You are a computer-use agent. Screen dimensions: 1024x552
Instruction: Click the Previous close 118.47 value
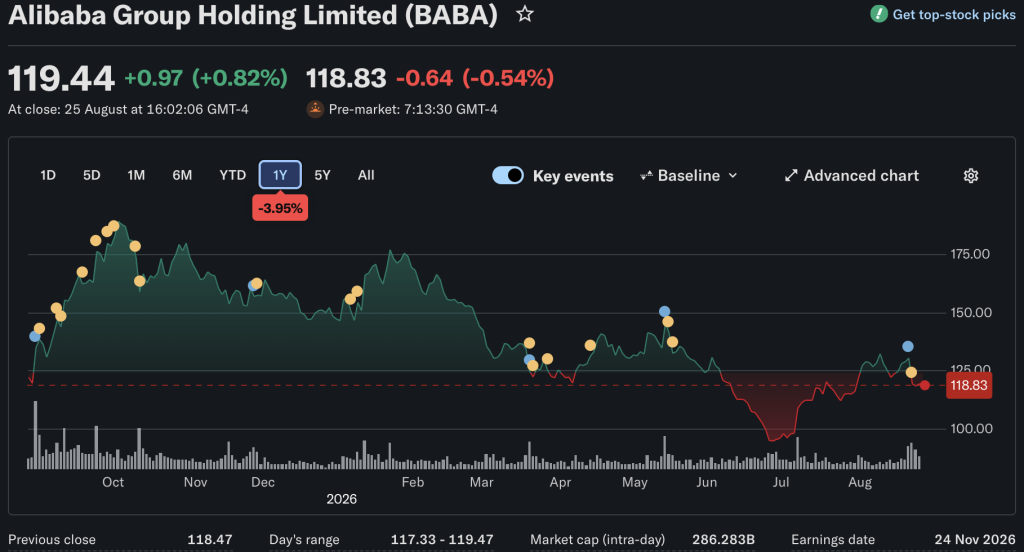(x=210, y=540)
